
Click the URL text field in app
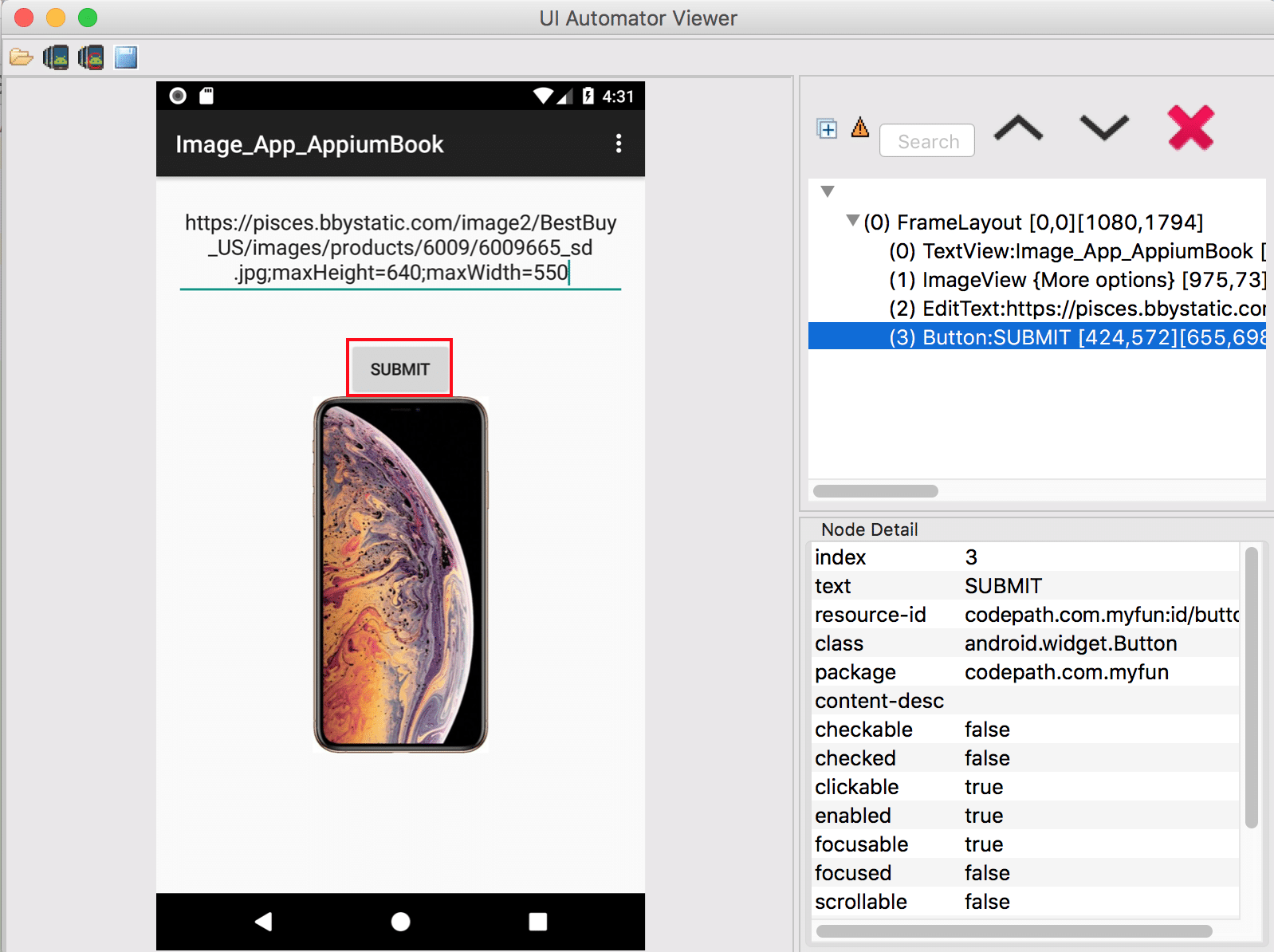pyautogui.click(x=400, y=248)
